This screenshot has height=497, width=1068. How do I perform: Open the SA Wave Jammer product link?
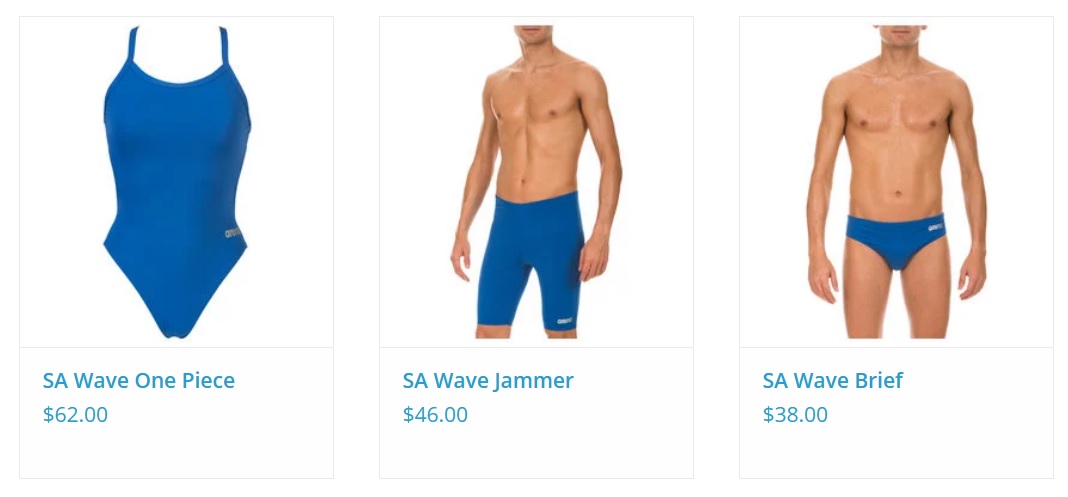point(488,380)
